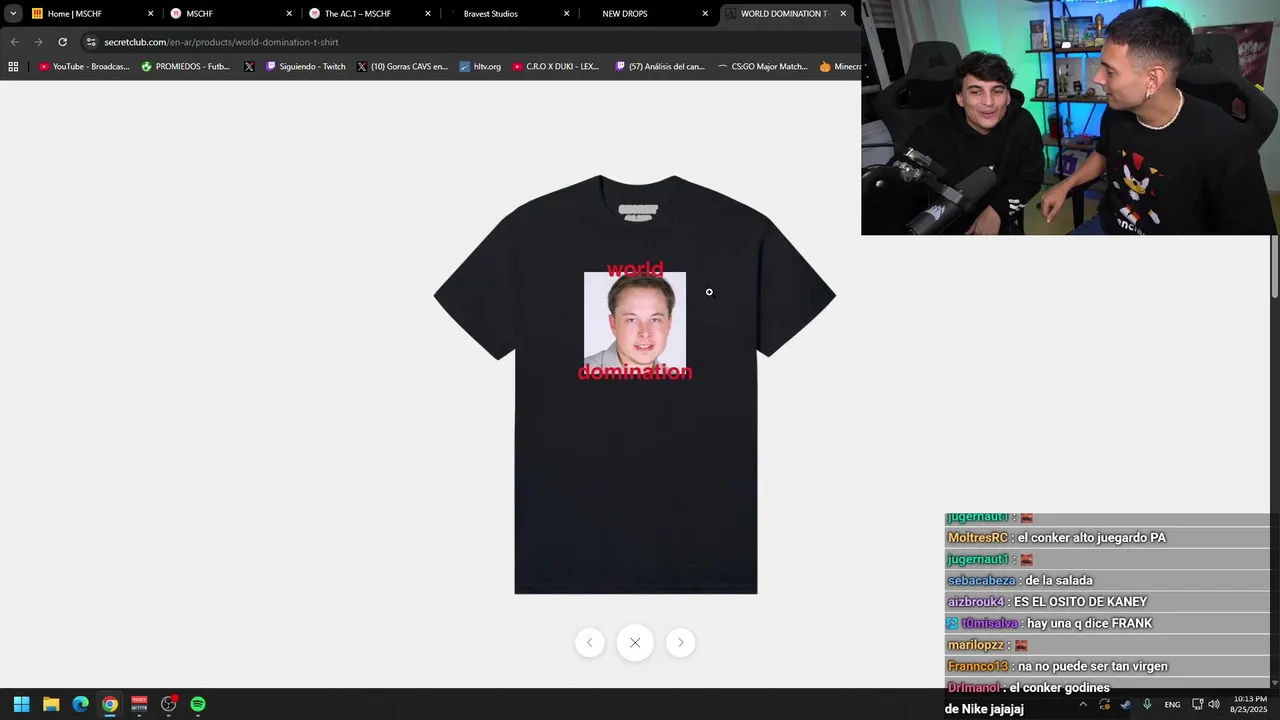Open Google Chrome taskbar icon
This screenshot has width=1280, height=720.
click(x=110, y=704)
